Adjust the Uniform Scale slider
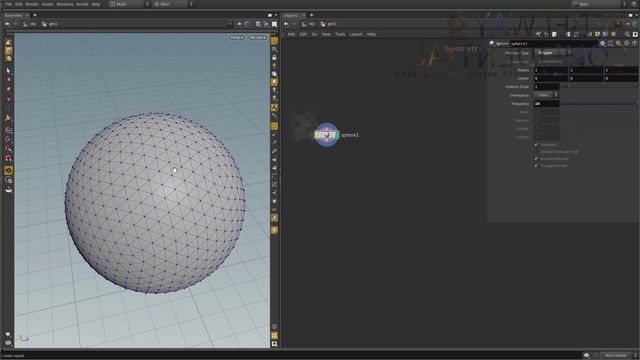 click(599, 87)
